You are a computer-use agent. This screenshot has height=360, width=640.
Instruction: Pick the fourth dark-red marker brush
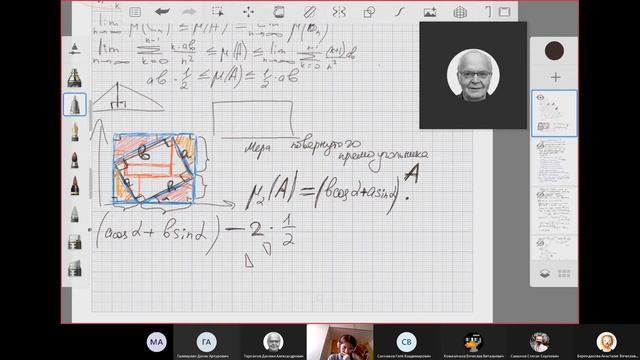coord(75,160)
